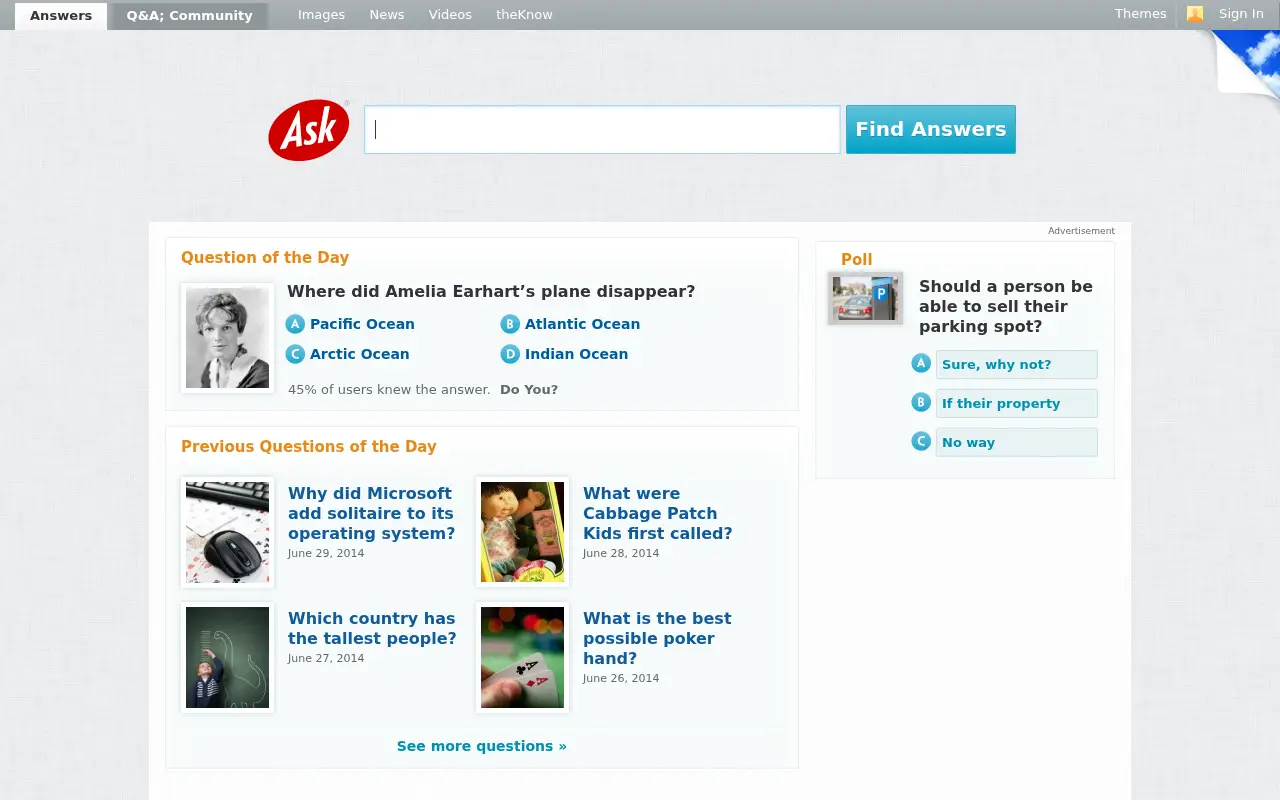Open the parking spot poll image
Image resolution: width=1280 pixels, height=800 pixels.
tap(865, 298)
